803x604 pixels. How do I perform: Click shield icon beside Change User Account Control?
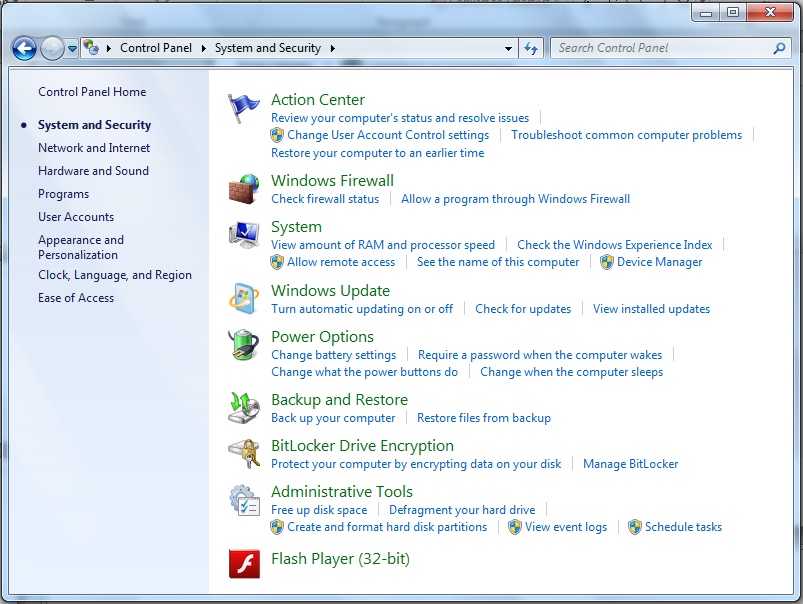[277, 135]
